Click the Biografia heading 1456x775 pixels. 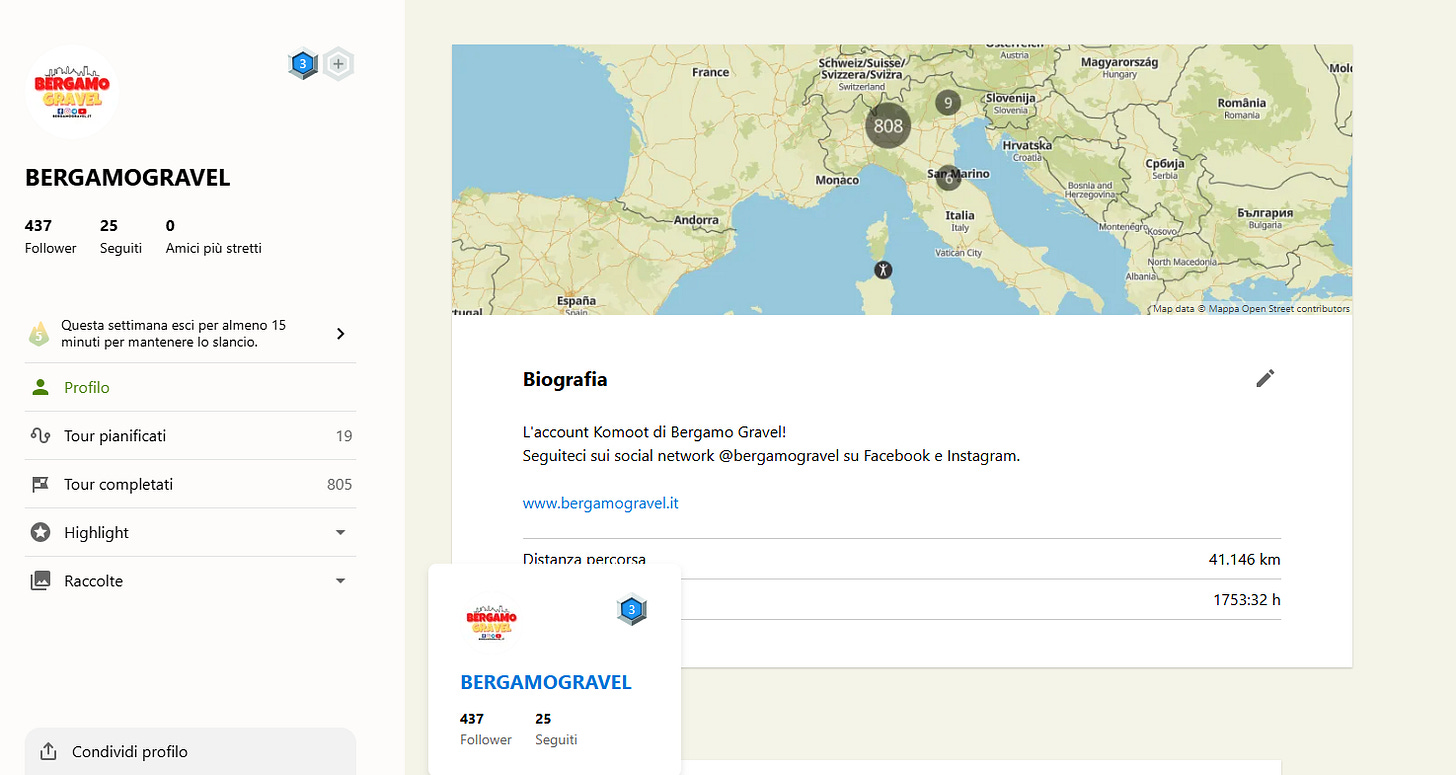click(x=565, y=380)
